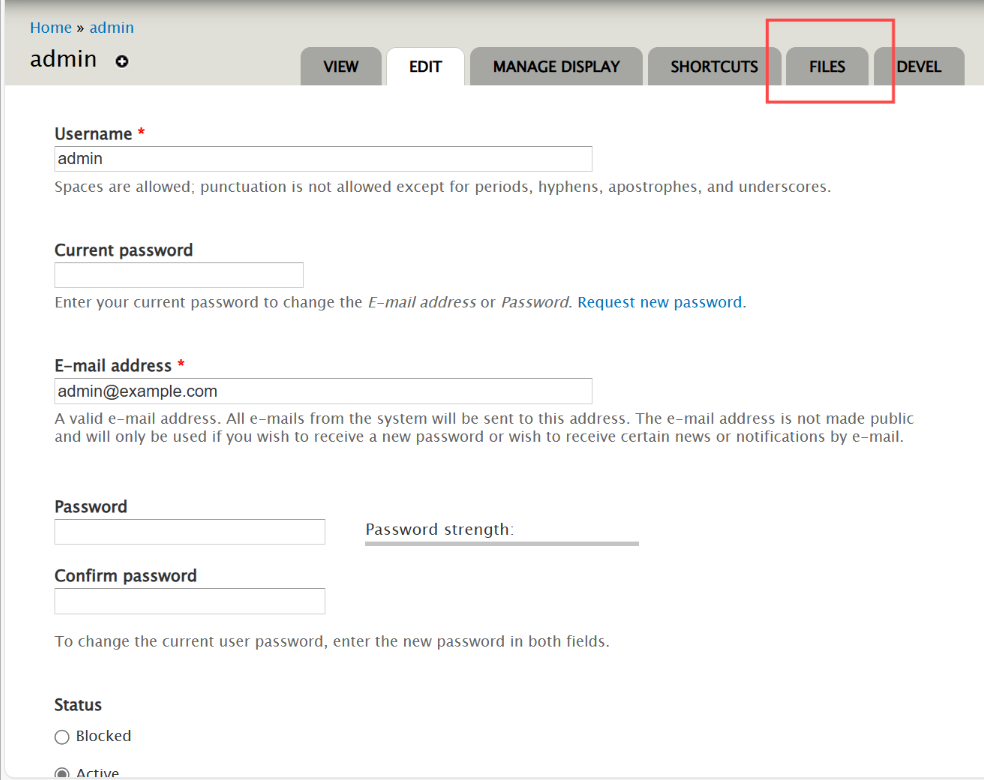Select the Active status radio button
Image resolution: width=984 pixels, height=780 pixels.
click(62, 773)
